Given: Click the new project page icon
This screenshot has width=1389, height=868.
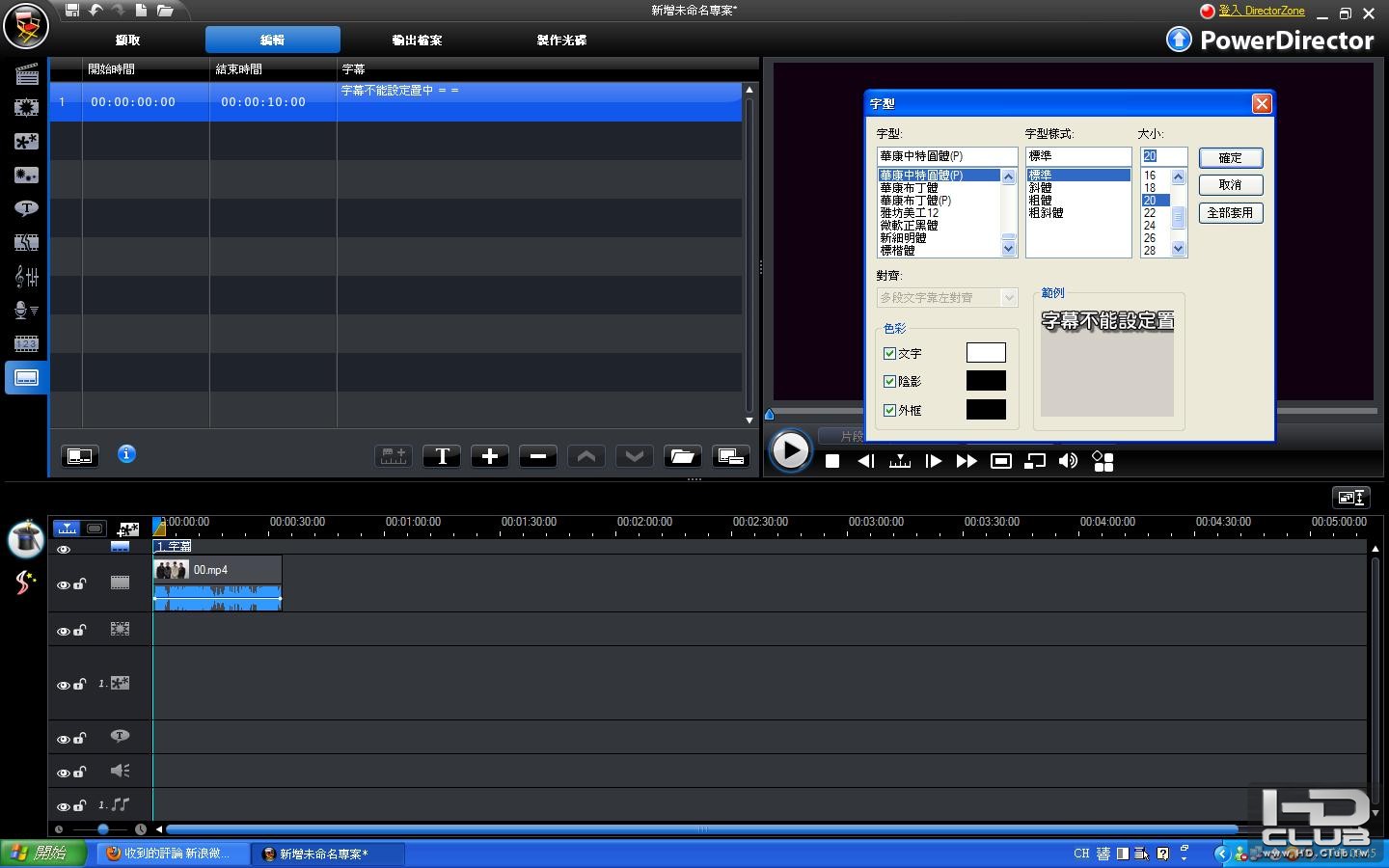Looking at the screenshot, I should click(141, 11).
